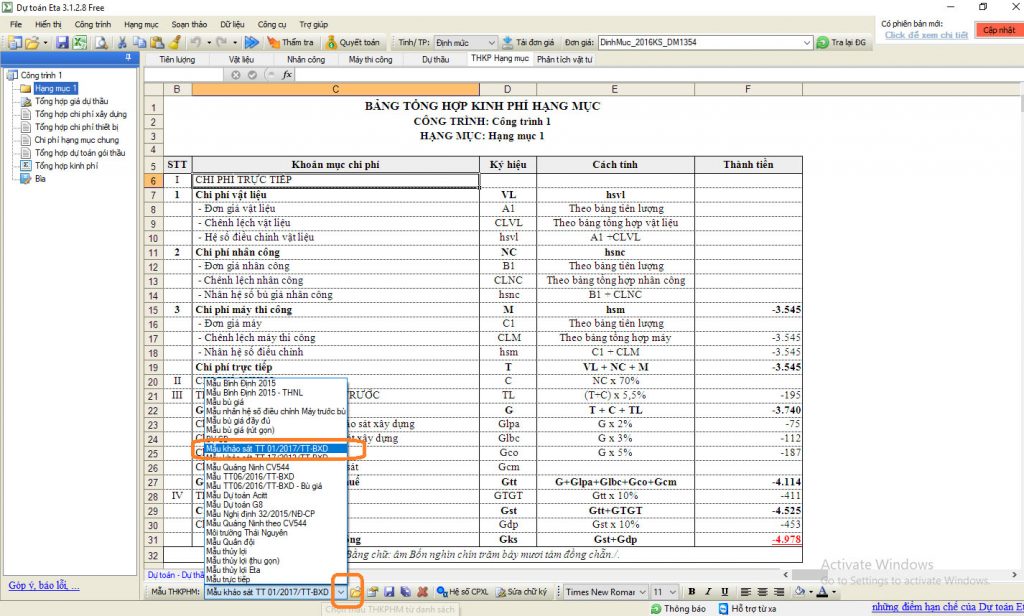The height and width of the screenshot is (616, 1024).
Task: Expand the Tỉnh/TP Định mức combo box
Action: coord(491,43)
